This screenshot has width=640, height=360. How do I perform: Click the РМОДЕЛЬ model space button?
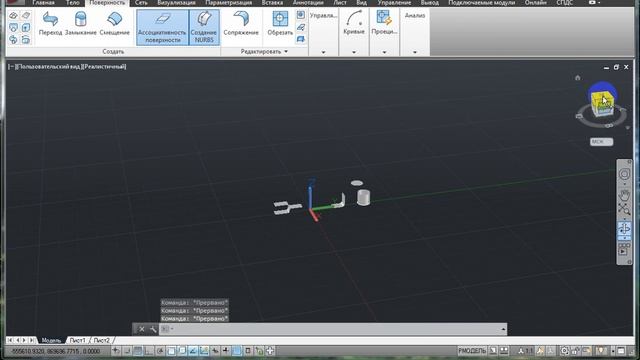click(472, 351)
